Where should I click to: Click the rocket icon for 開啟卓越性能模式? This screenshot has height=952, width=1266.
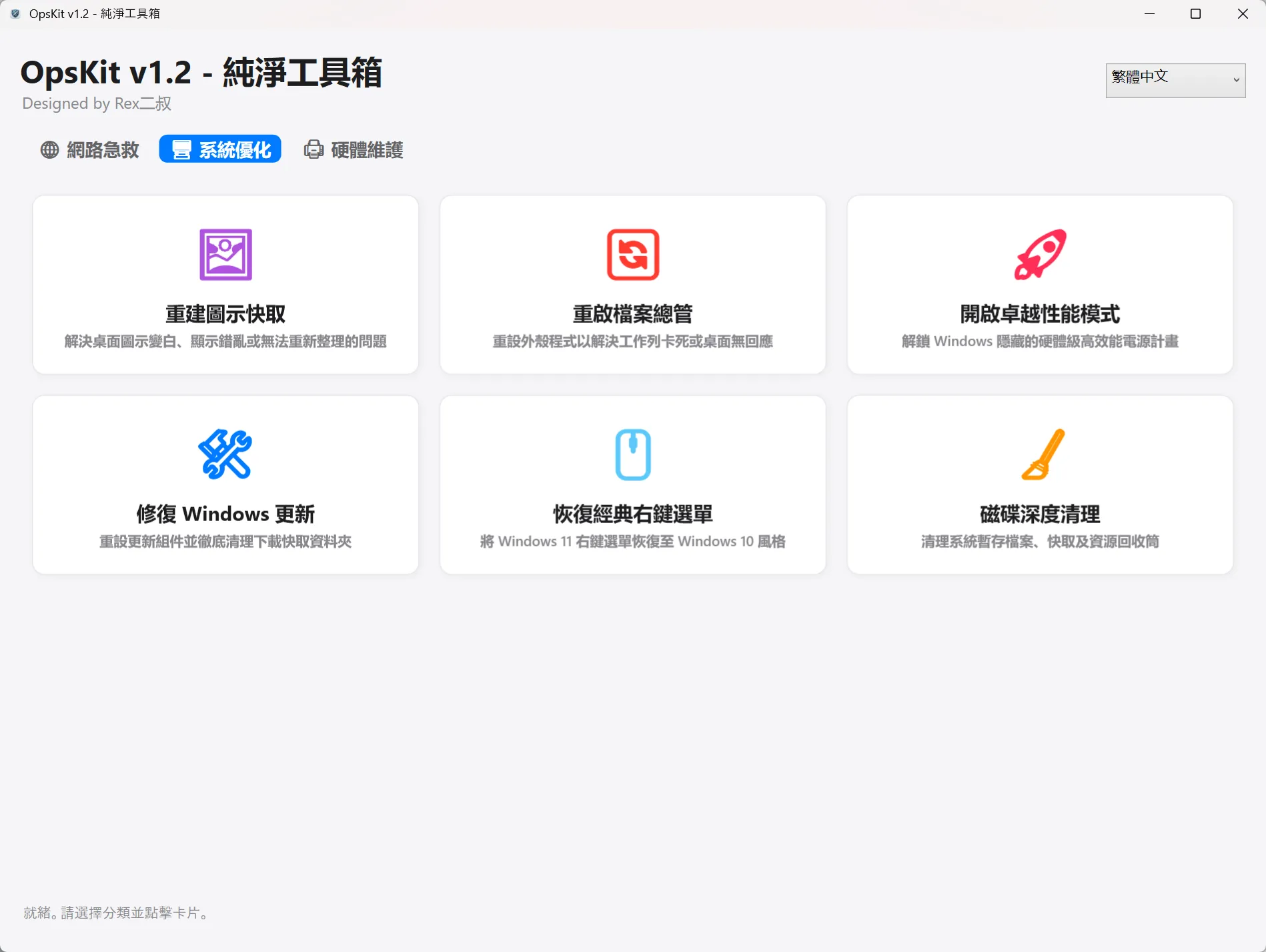click(1040, 254)
